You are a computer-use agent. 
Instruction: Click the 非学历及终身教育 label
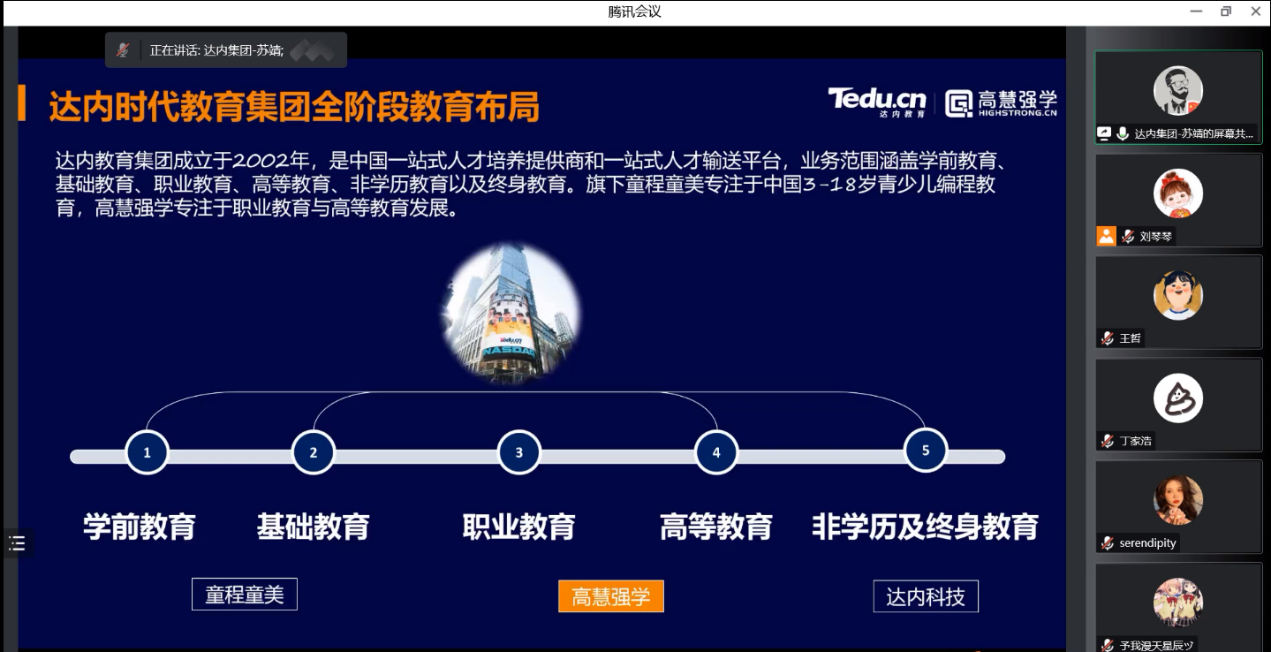pos(925,526)
